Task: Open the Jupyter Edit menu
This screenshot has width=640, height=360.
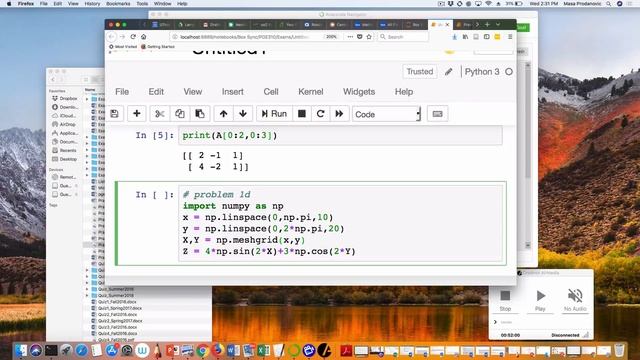Action: click(x=156, y=92)
